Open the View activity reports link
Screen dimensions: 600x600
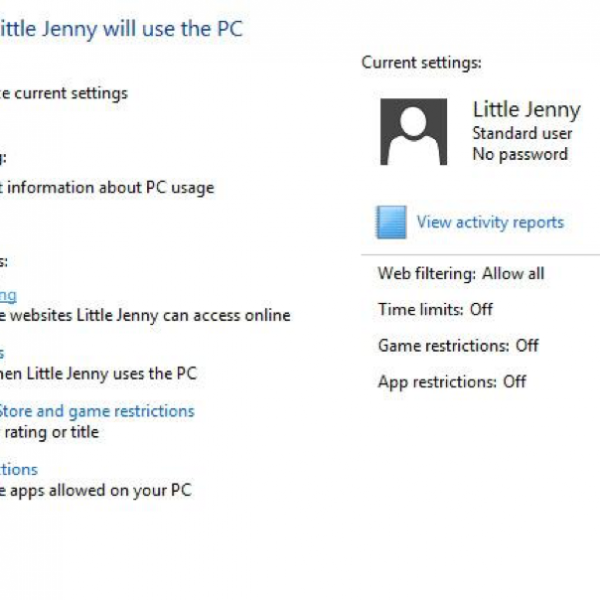(x=490, y=222)
